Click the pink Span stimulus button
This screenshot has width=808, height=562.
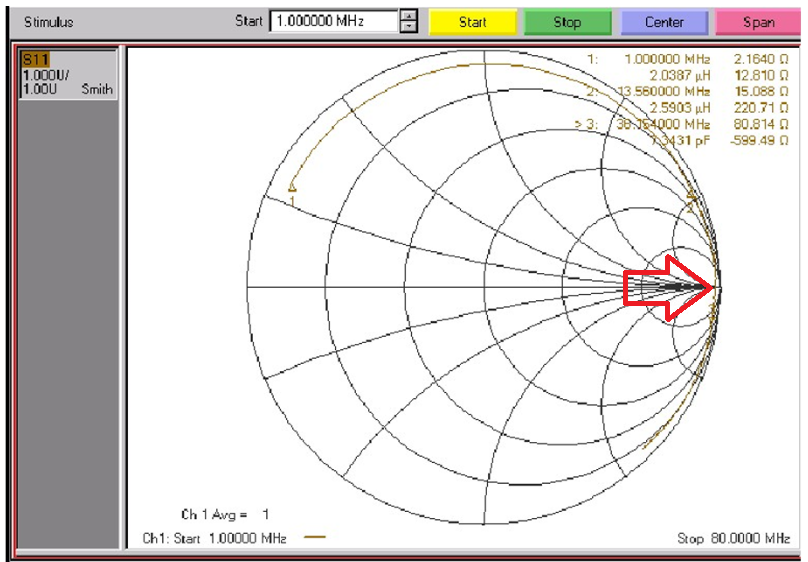[x=759, y=22]
